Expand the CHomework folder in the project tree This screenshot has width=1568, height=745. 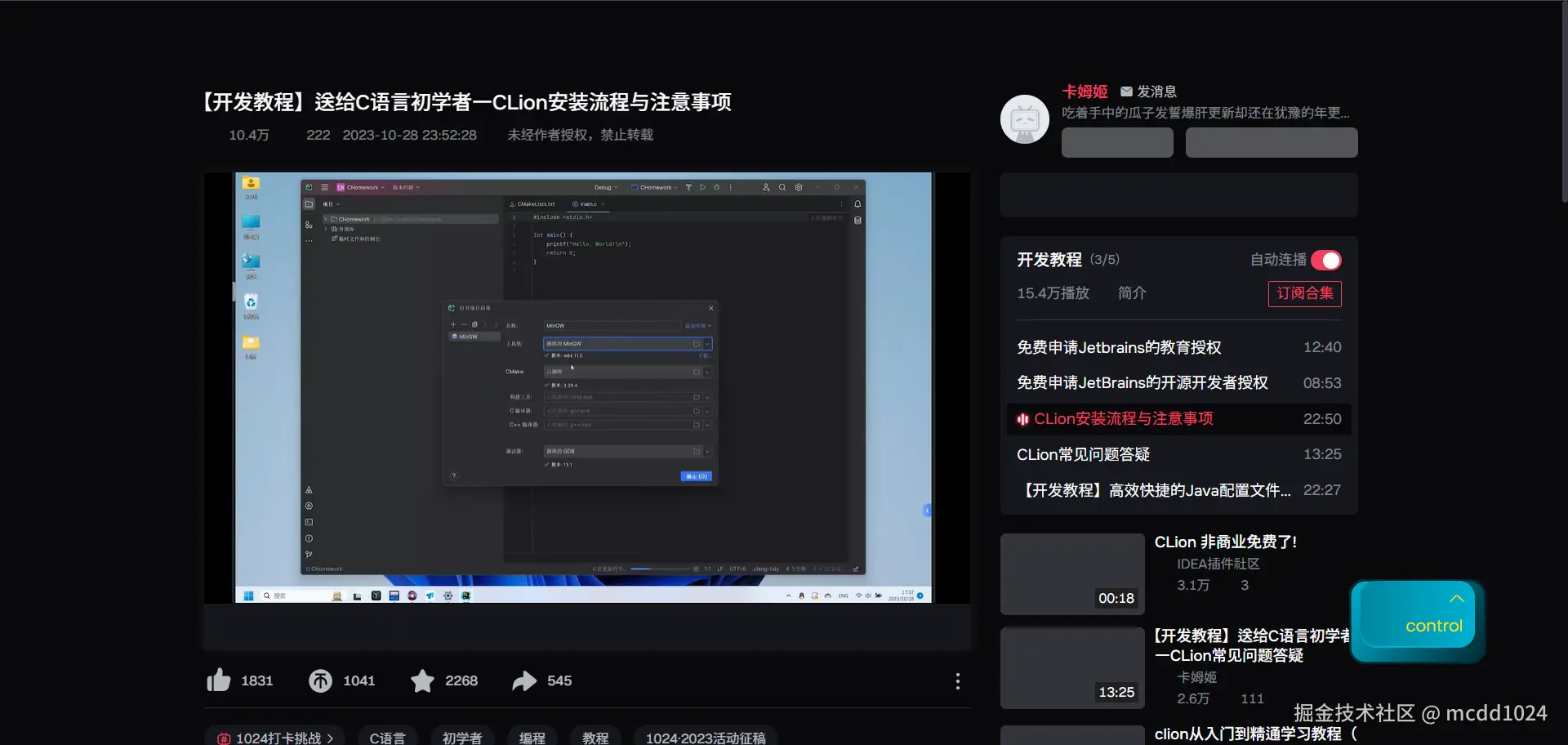tap(326, 219)
